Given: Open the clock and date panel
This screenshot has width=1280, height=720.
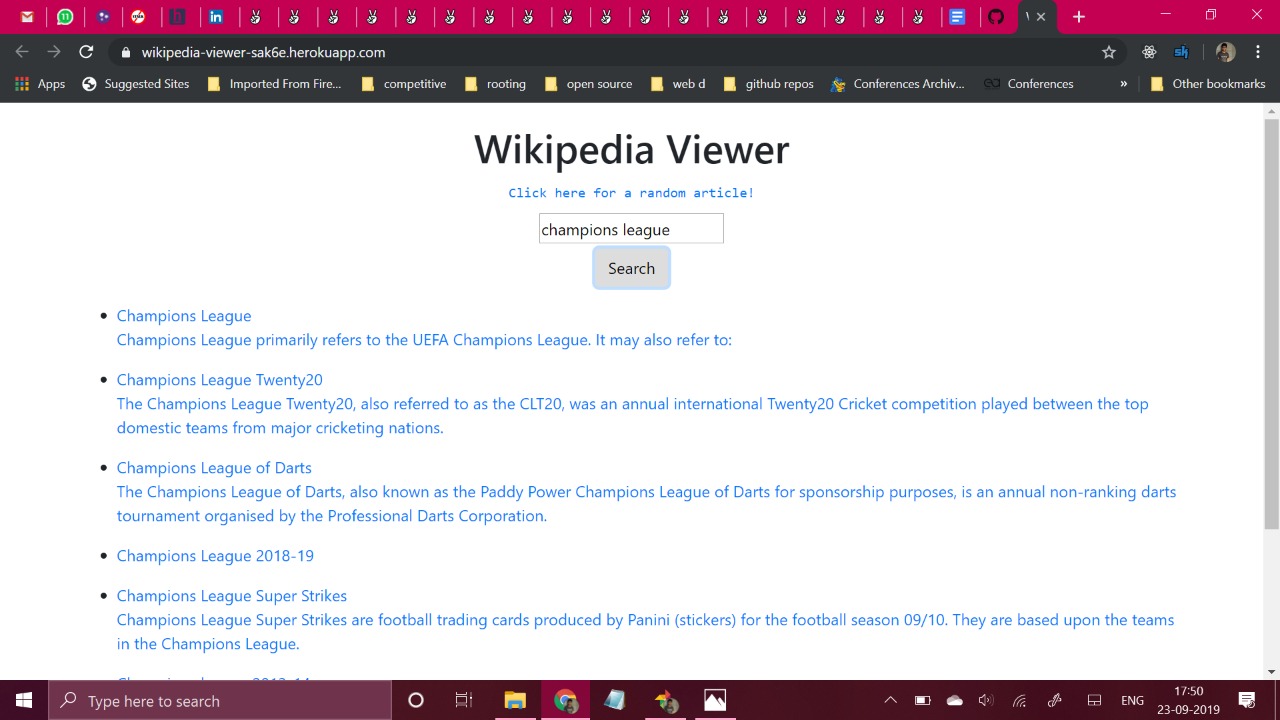Looking at the screenshot, I should point(1188,700).
